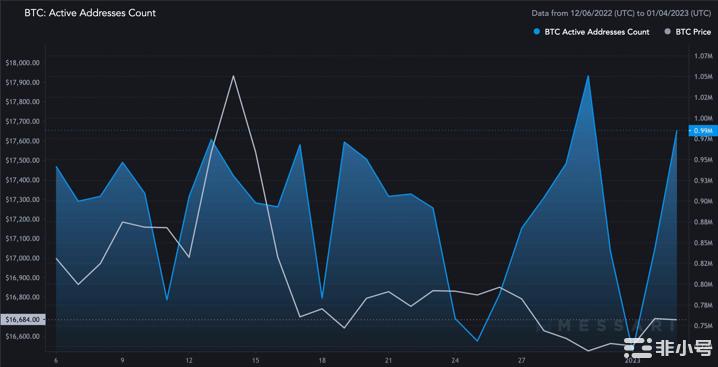Click the '21' date label on x-axis
This screenshot has width=718, height=367.
pyautogui.click(x=388, y=360)
